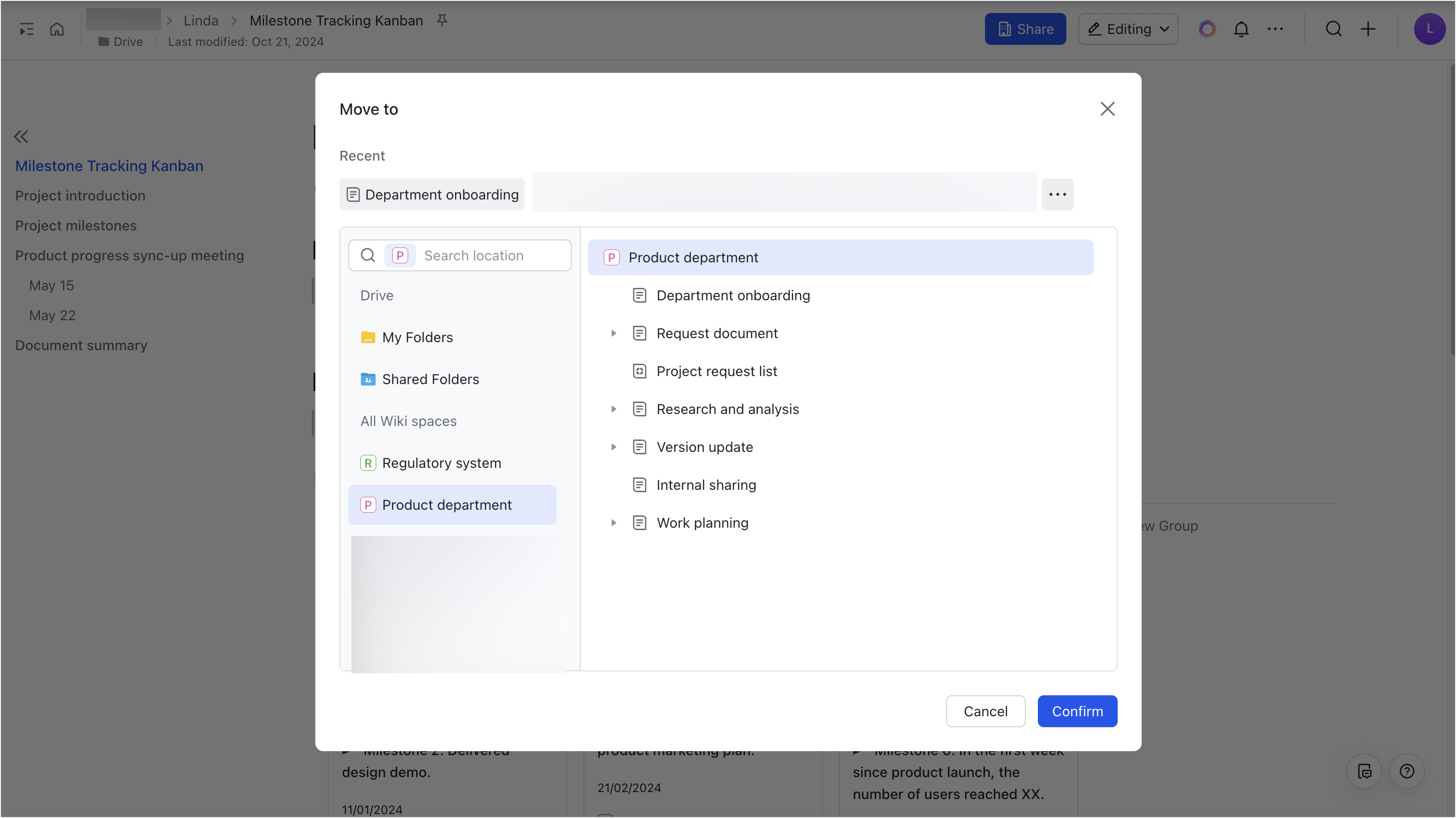
Task: Click the Drive folder icon in the breadcrumb
Action: [103, 42]
